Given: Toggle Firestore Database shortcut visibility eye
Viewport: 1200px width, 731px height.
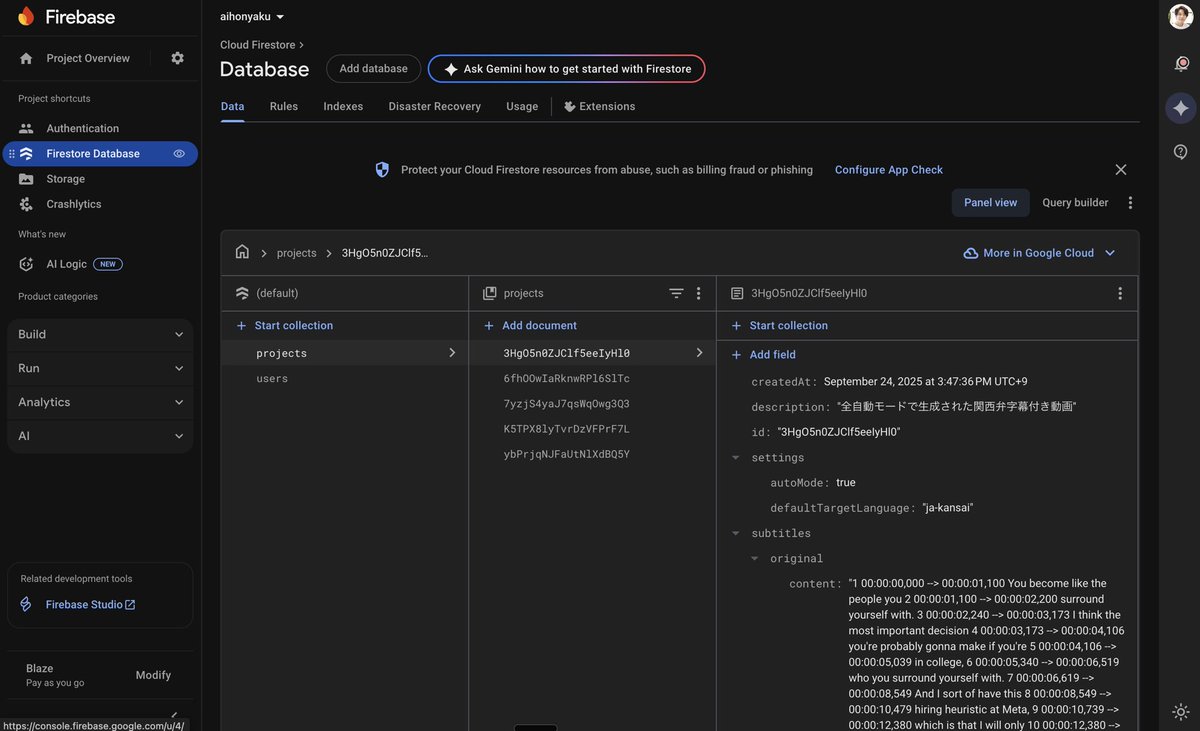Looking at the screenshot, I should tap(179, 154).
